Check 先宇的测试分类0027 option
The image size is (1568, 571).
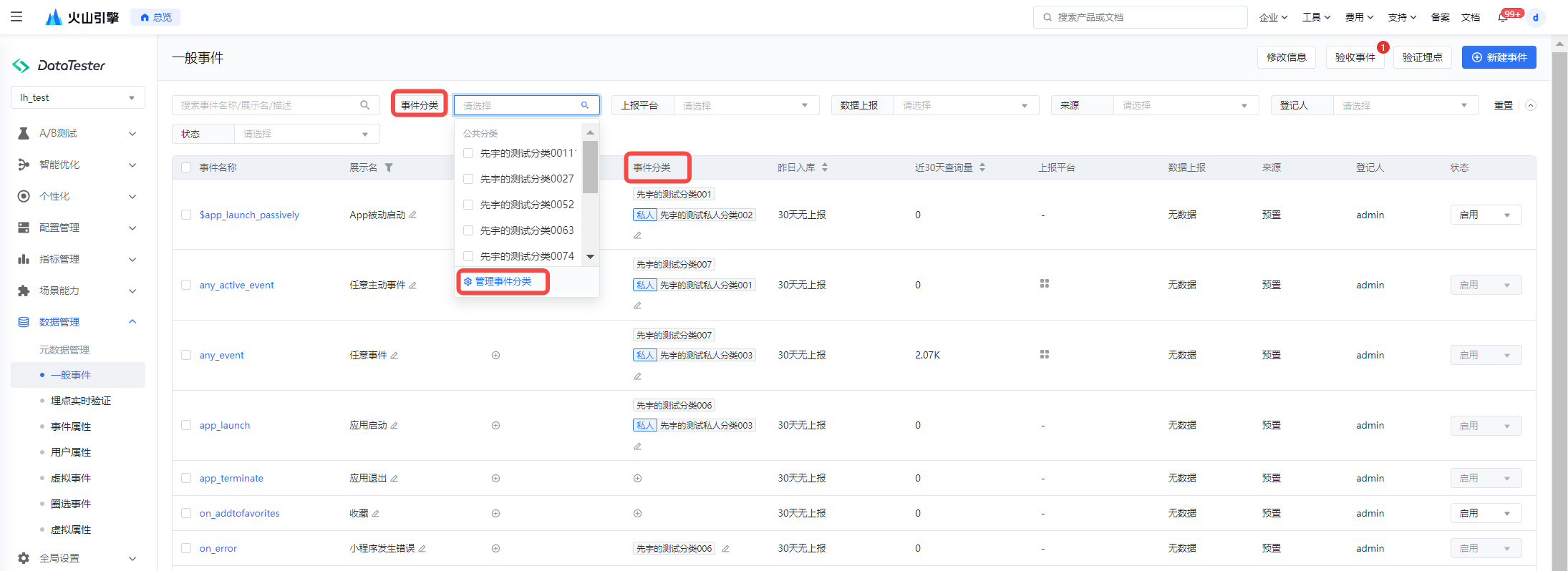coord(468,179)
